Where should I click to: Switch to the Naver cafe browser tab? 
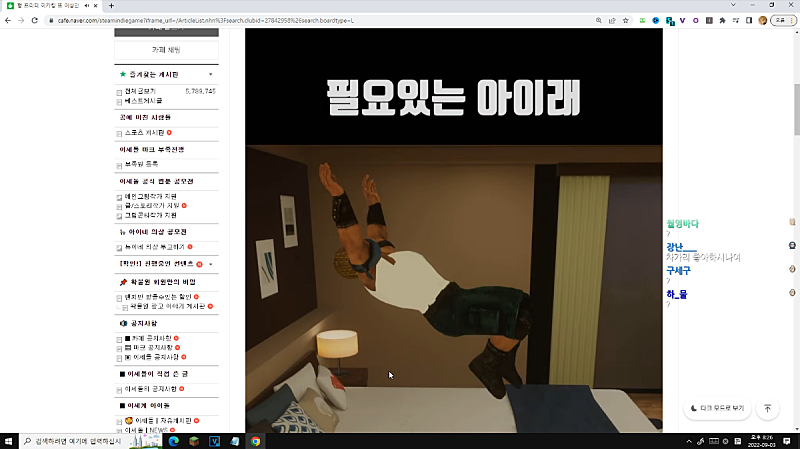click(x=47, y=6)
